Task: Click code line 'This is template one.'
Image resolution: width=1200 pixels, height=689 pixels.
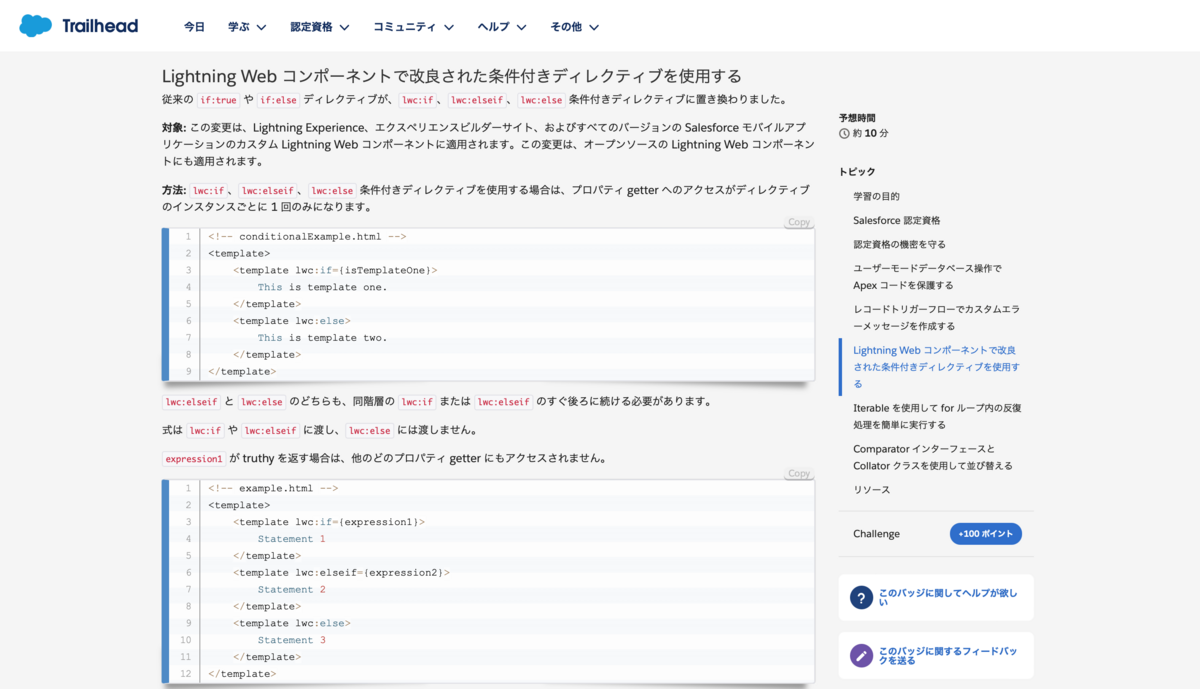Action: 322,287
